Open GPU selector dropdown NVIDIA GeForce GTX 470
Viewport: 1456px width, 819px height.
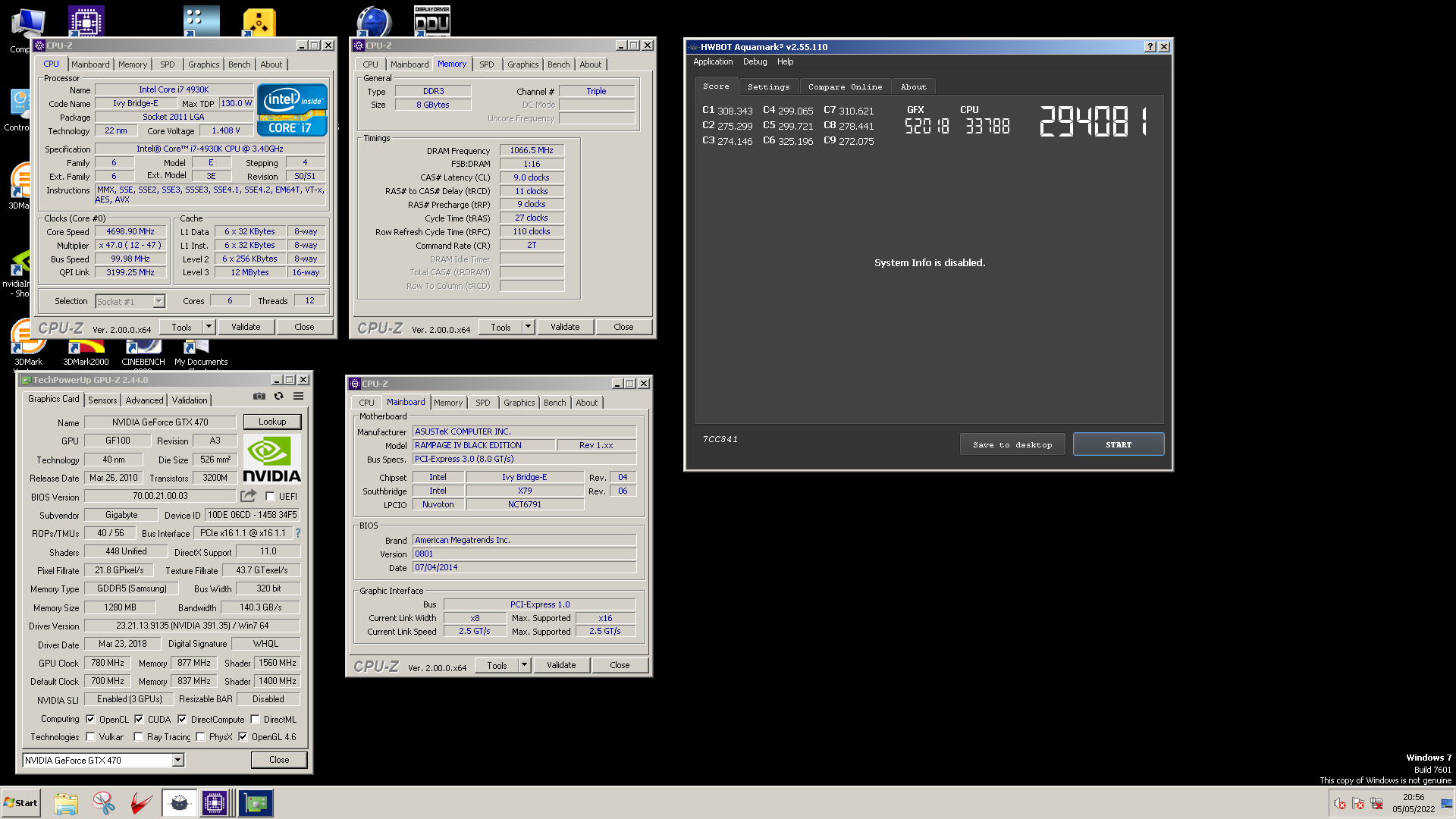tap(103, 761)
